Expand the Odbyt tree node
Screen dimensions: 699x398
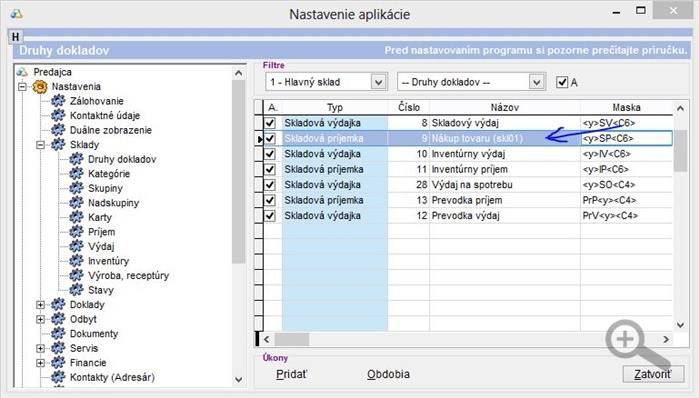[x=41, y=319]
